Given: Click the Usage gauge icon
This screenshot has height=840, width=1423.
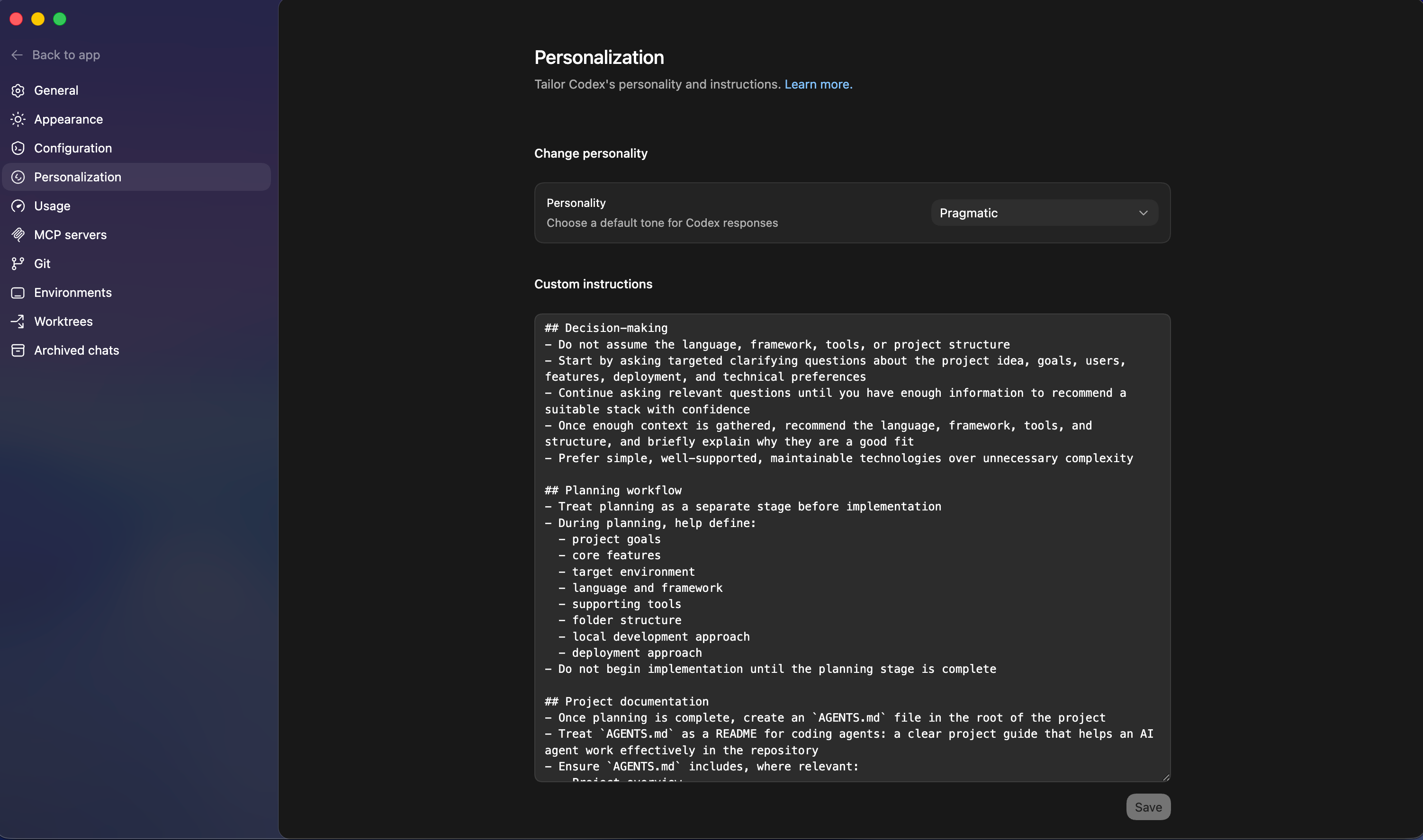Looking at the screenshot, I should click(18, 206).
